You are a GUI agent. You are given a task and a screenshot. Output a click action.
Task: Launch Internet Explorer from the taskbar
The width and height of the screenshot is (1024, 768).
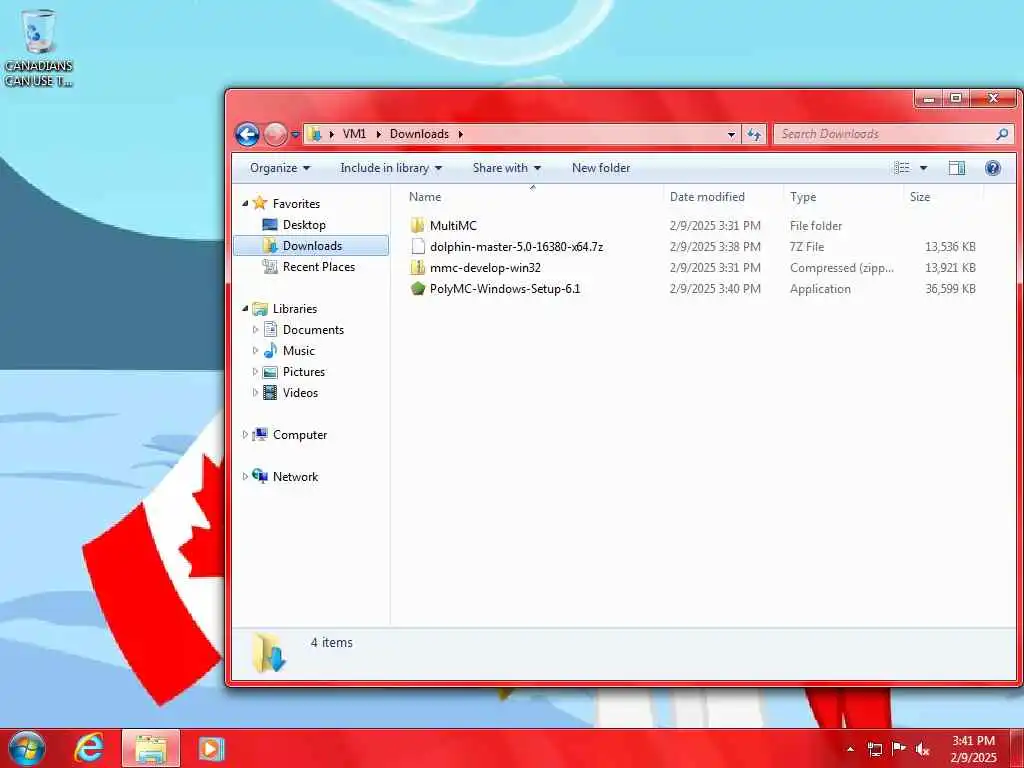point(89,749)
